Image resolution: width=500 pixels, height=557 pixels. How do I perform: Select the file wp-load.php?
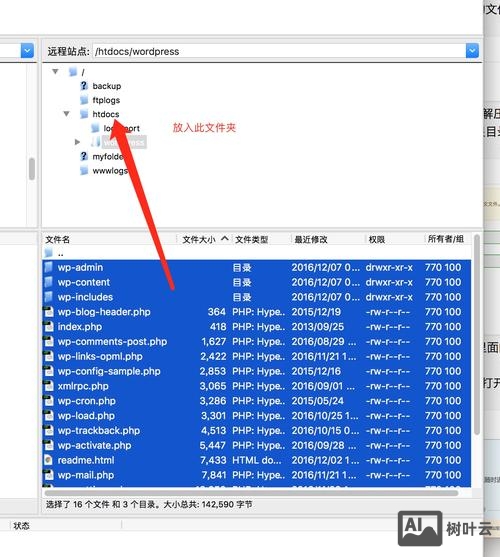pyautogui.click(x=86, y=416)
